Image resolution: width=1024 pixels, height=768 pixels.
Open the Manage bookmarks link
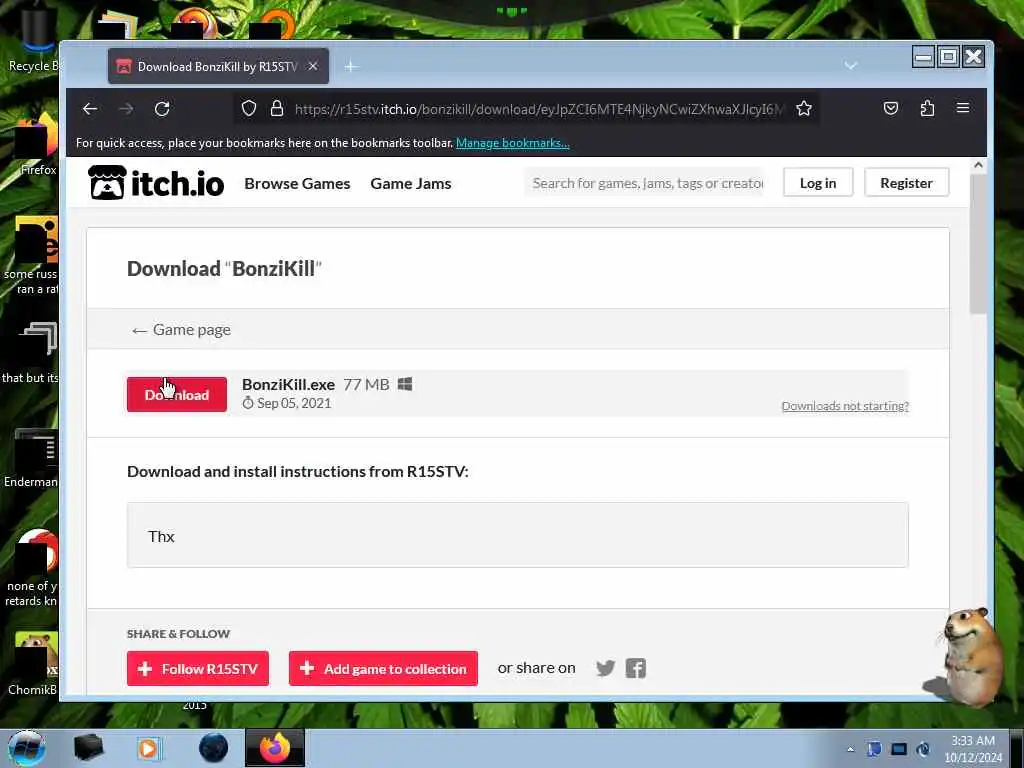(x=513, y=143)
